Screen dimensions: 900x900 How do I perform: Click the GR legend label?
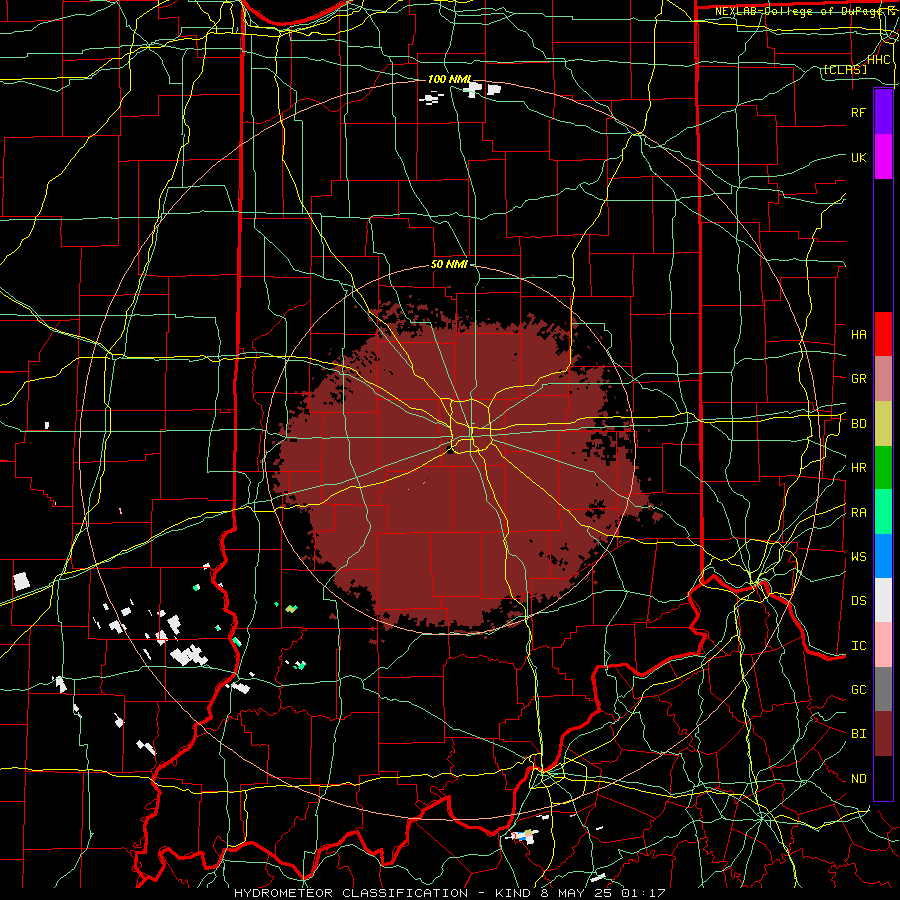pos(858,379)
